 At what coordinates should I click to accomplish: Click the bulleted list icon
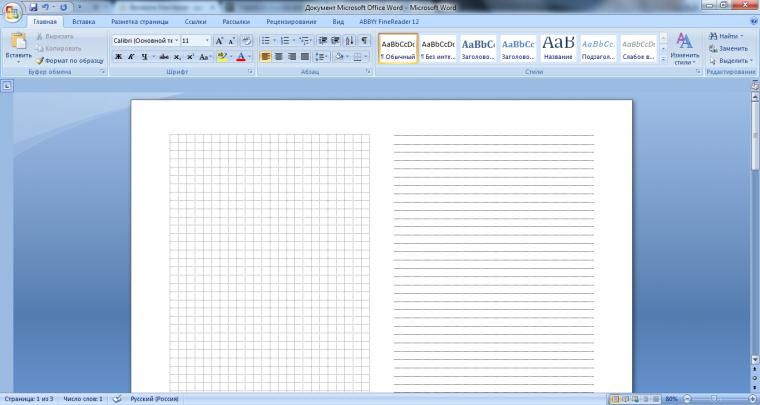pos(265,40)
